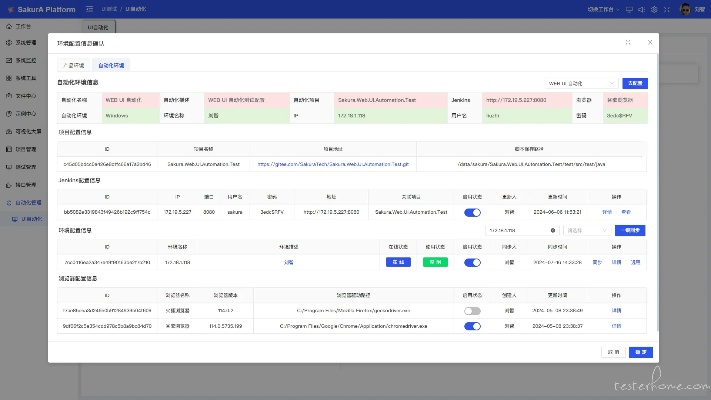Viewport: 711px width, 400px height.
Task: Open 系统管理 via its sidebar icon
Action: tap(9, 43)
